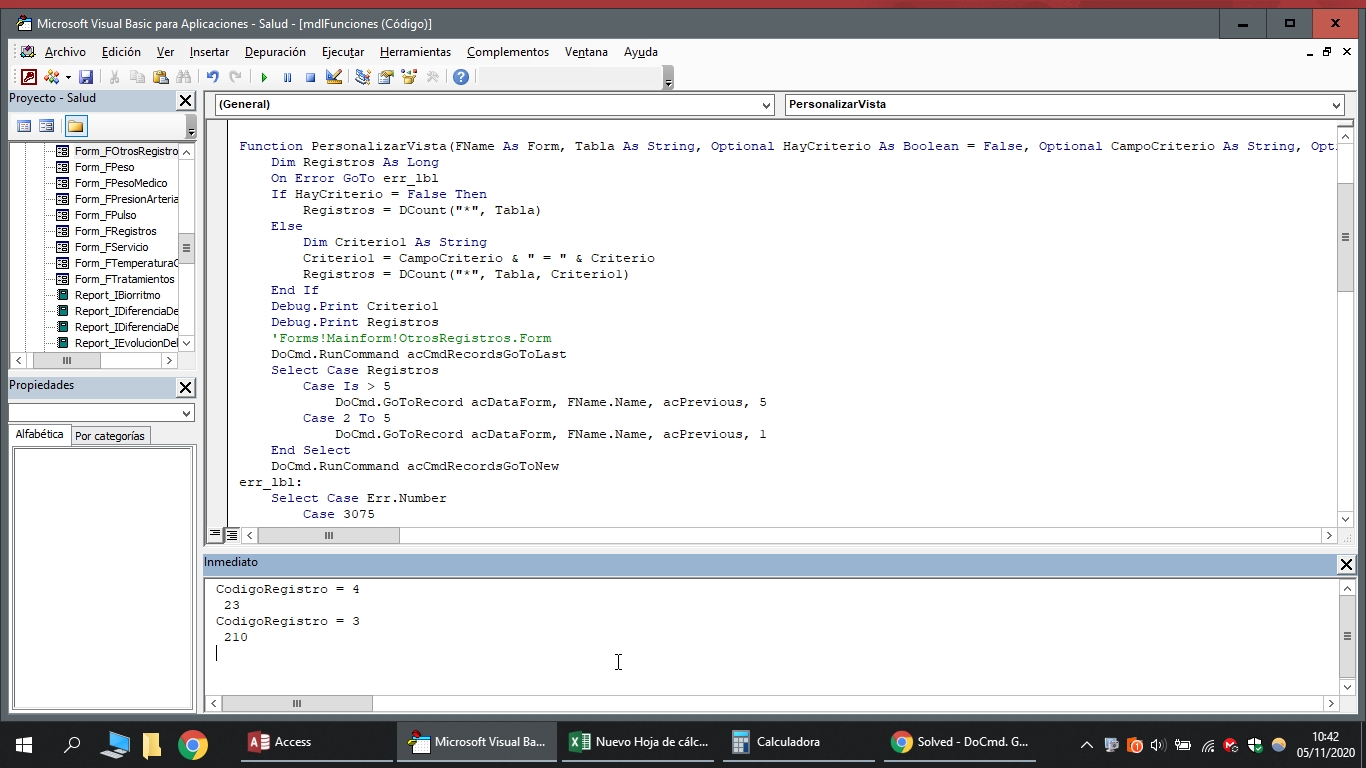Toggle Design Mode icon in toolbar
1366x768 pixels.
tap(334, 77)
